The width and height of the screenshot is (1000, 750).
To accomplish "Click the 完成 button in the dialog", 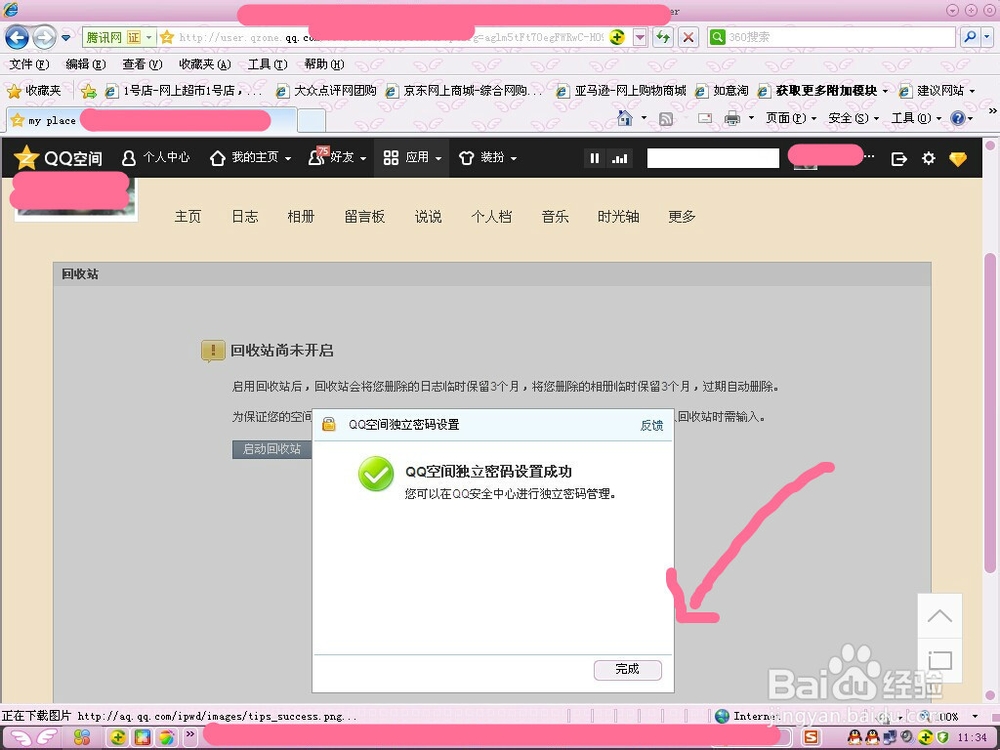I will [x=627, y=670].
